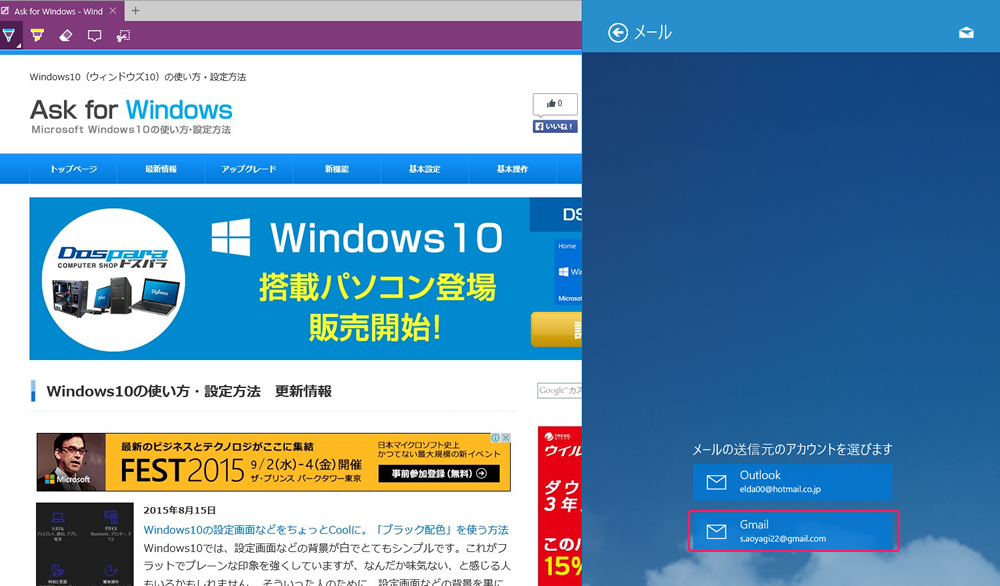Screen dimensions: 1000x586
Task: Click the Google custom search field
Action: (559, 390)
